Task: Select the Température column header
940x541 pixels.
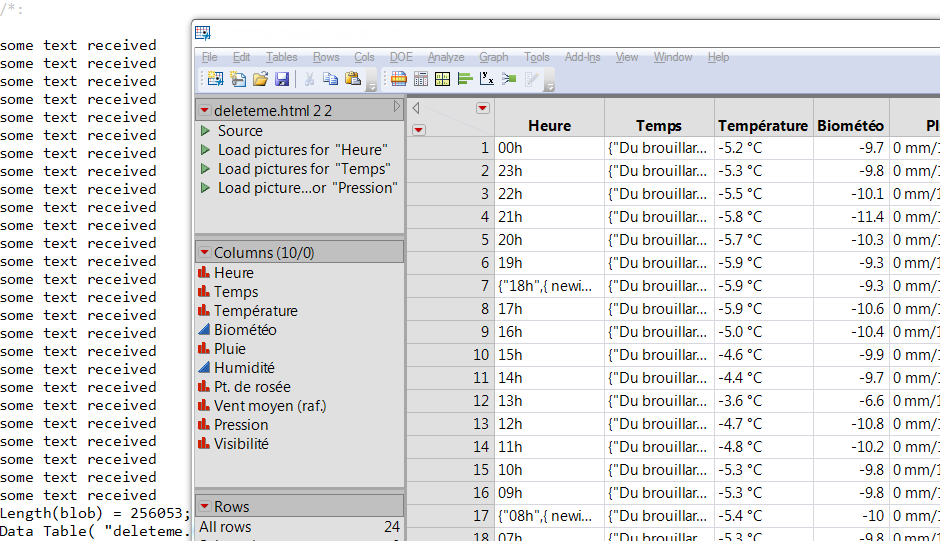Action: (763, 118)
